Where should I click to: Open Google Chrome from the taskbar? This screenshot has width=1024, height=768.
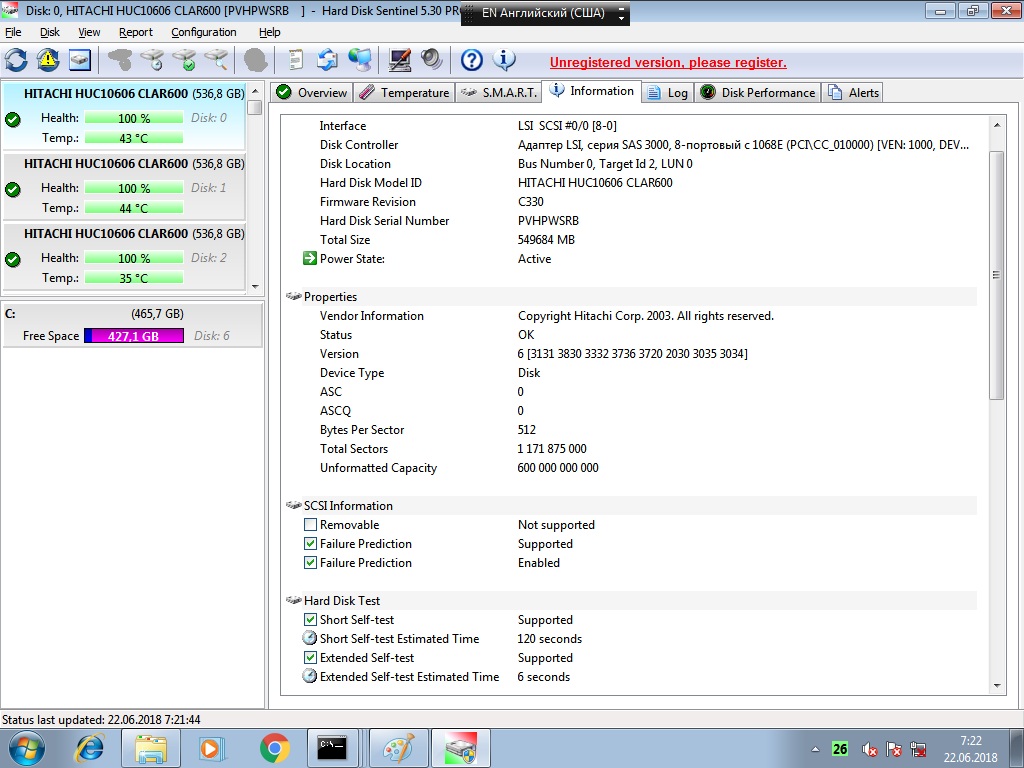[274, 748]
